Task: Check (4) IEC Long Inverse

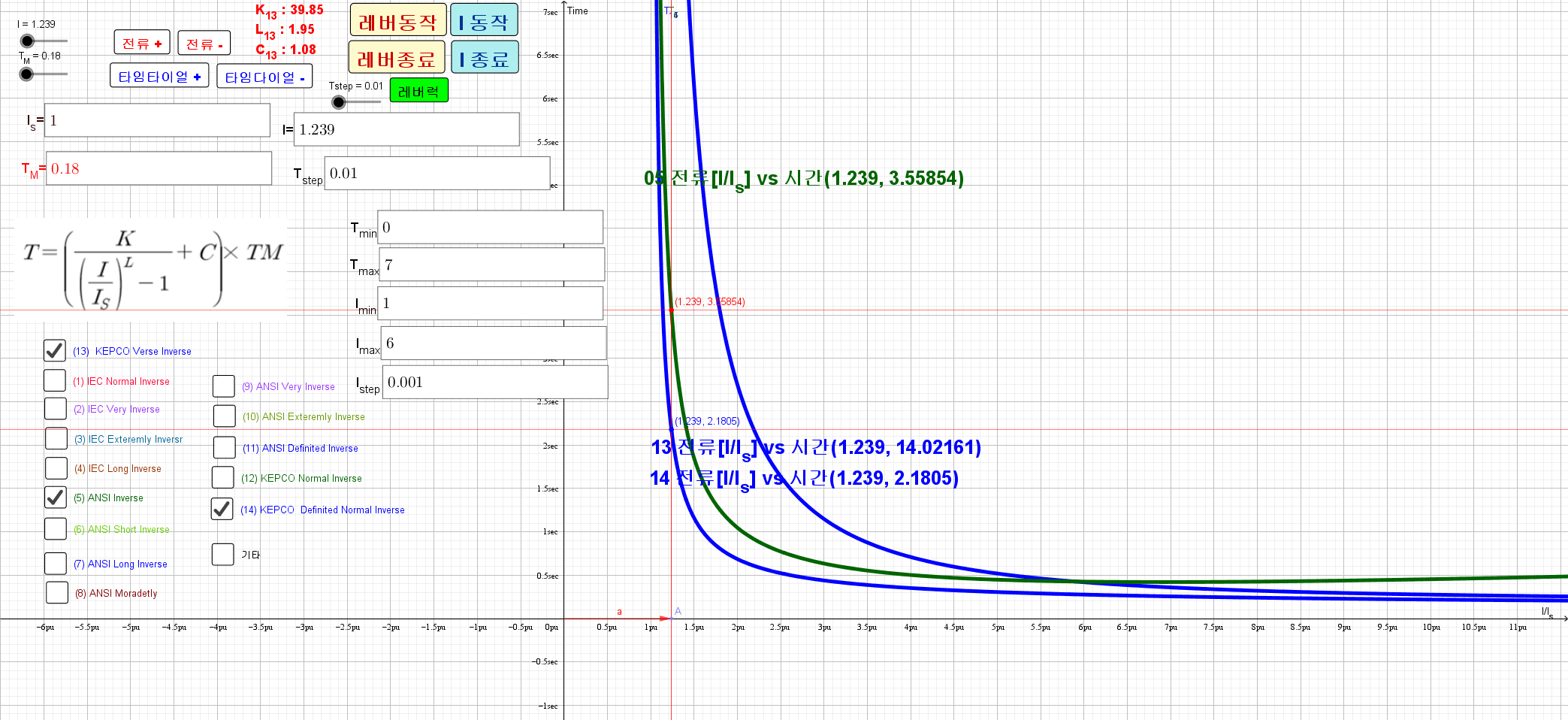Action: (x=56, y=467)
